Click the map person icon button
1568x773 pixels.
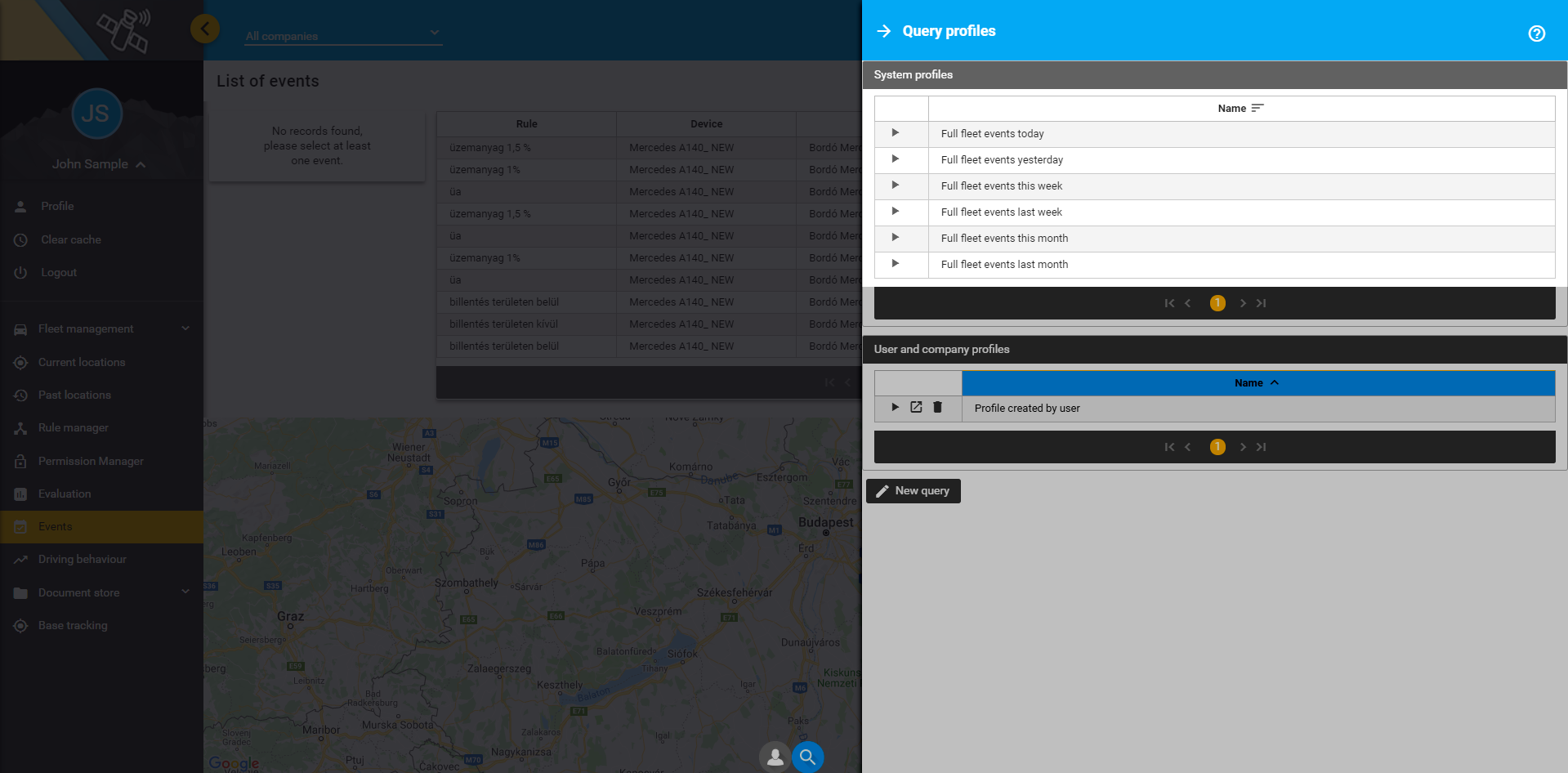(x=774, y=757)
